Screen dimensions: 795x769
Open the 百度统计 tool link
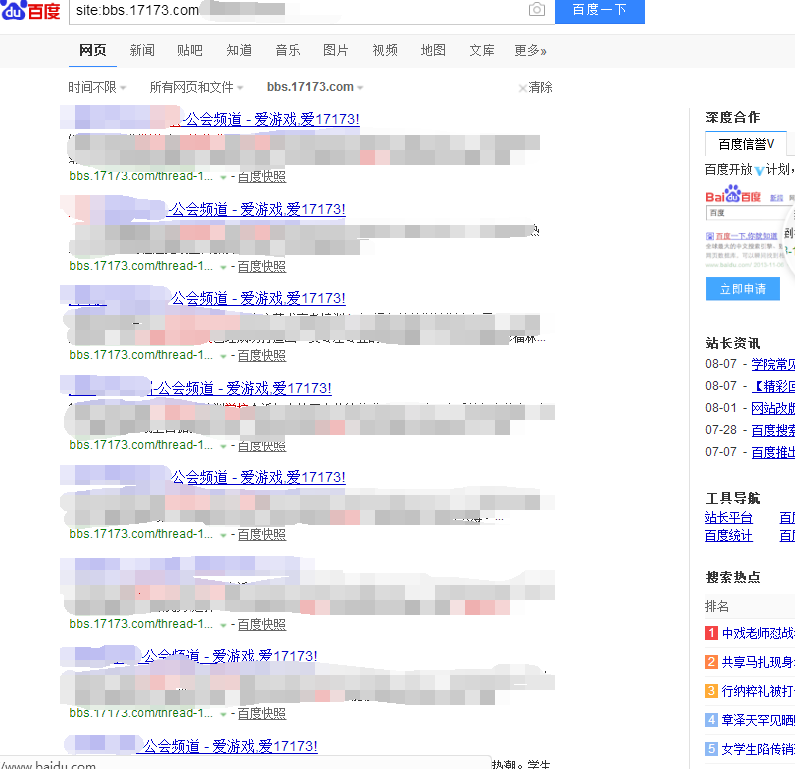click(729, 536)
